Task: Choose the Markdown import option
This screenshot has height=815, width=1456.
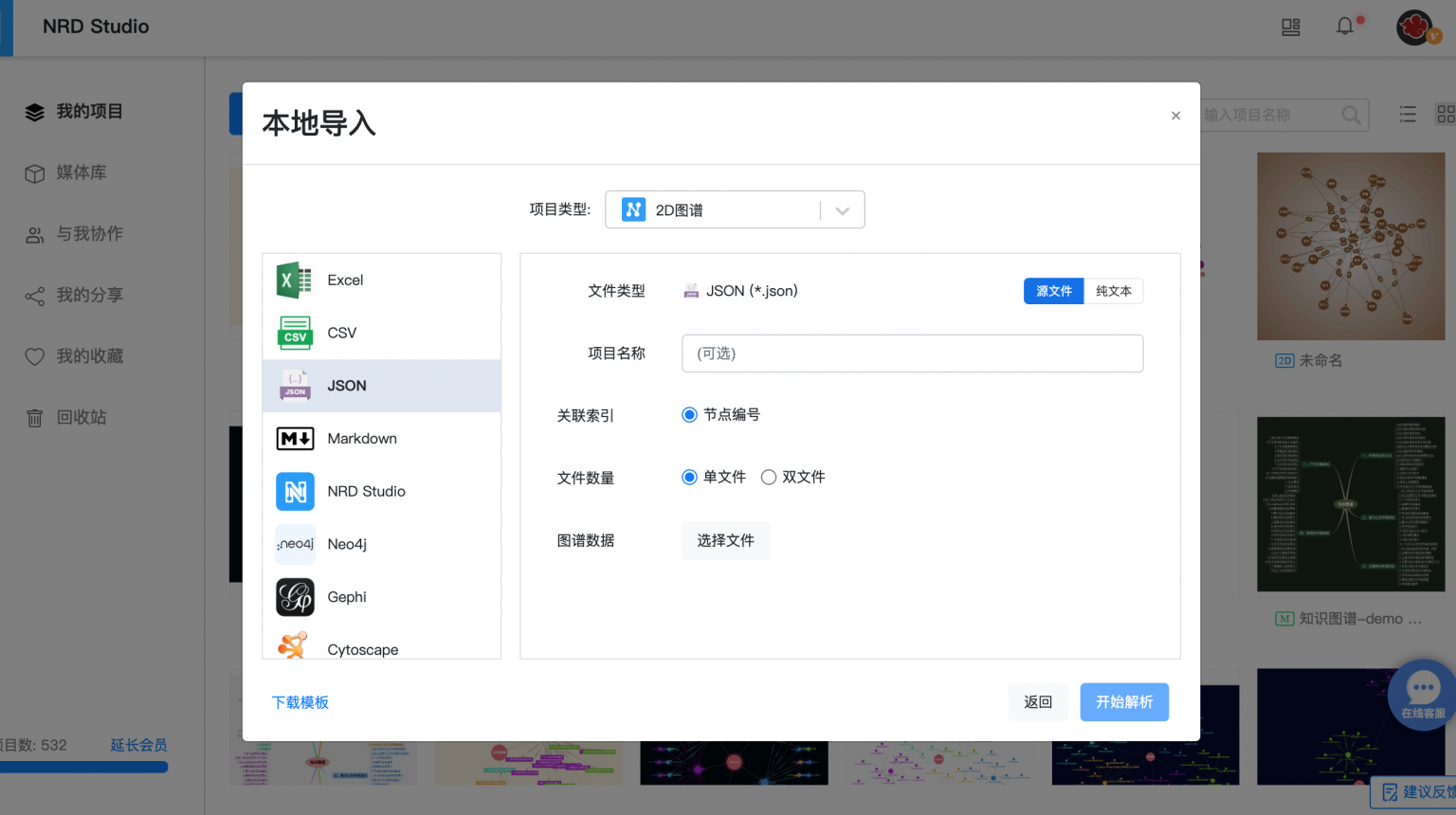Action: pyautogui.click(x=362, y=438)
